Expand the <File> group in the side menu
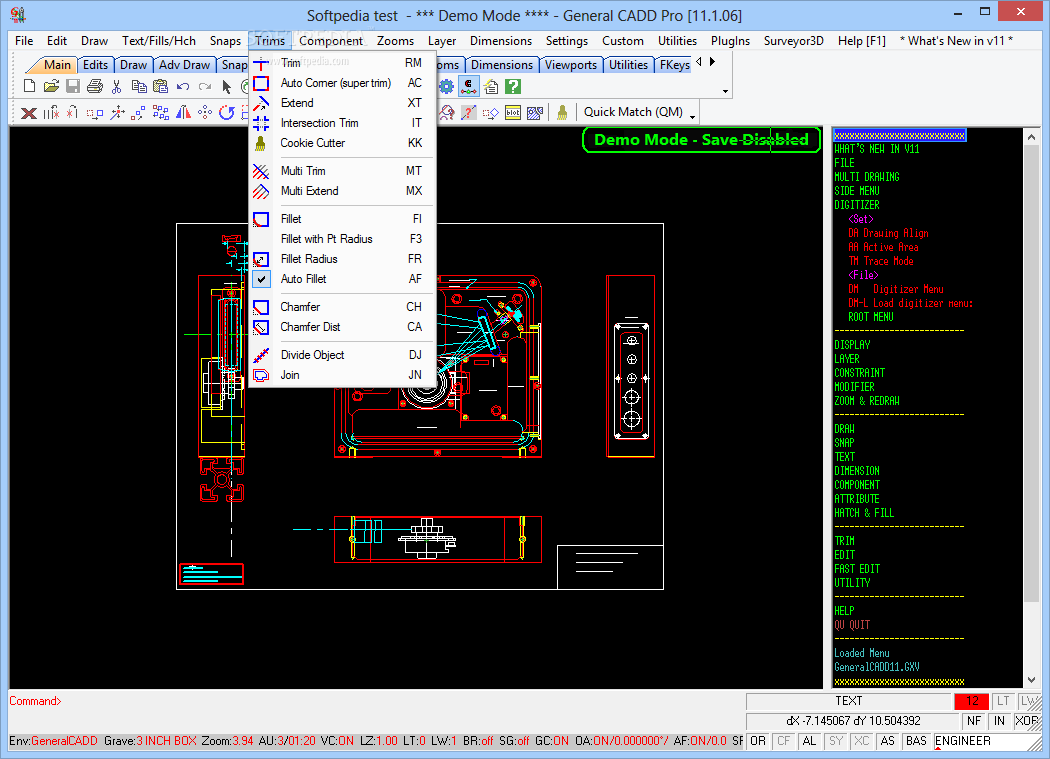The image size is (1050, 759). pos(863,275)
